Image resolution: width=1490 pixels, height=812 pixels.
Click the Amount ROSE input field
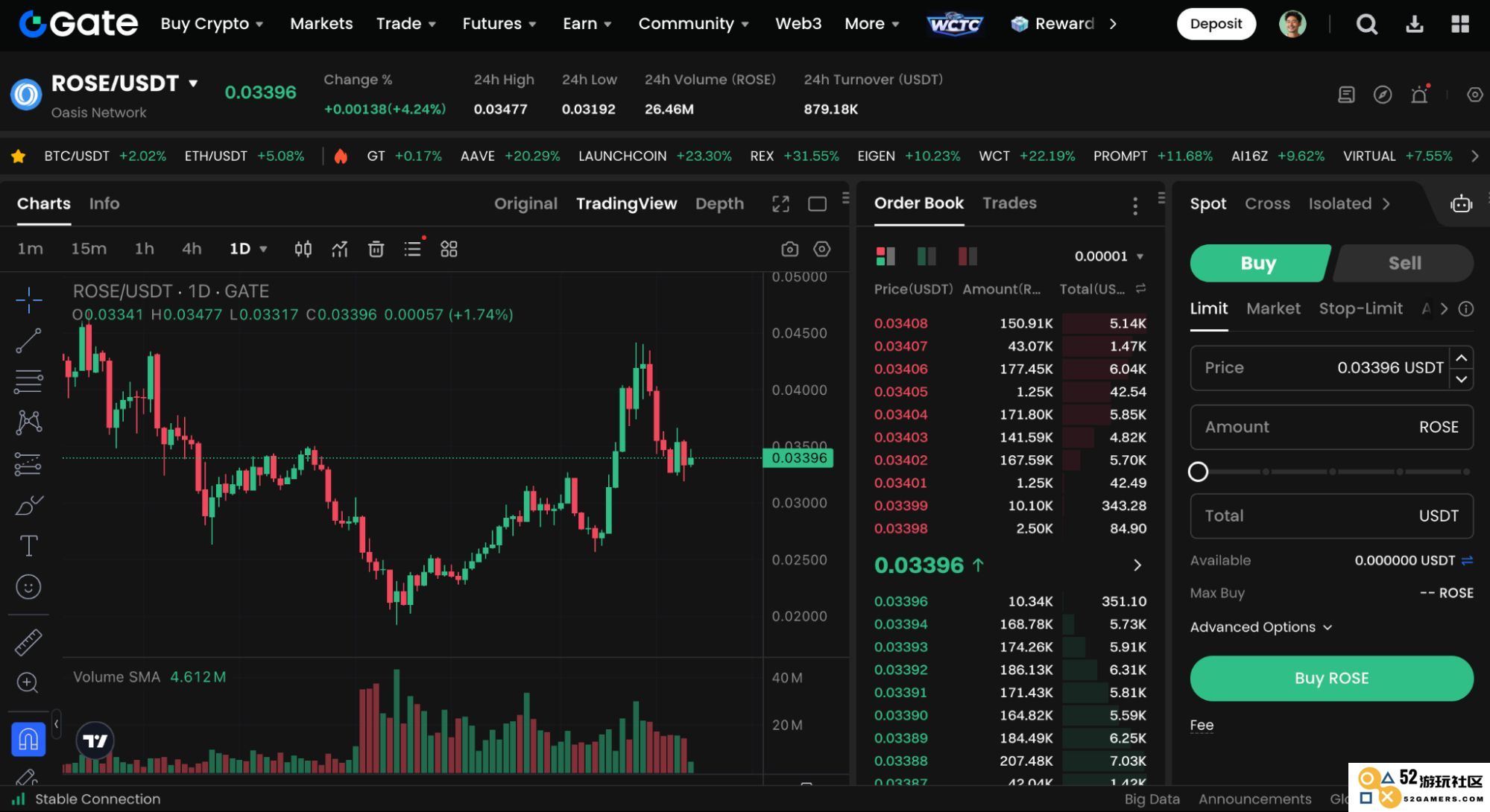point(1331,427)
